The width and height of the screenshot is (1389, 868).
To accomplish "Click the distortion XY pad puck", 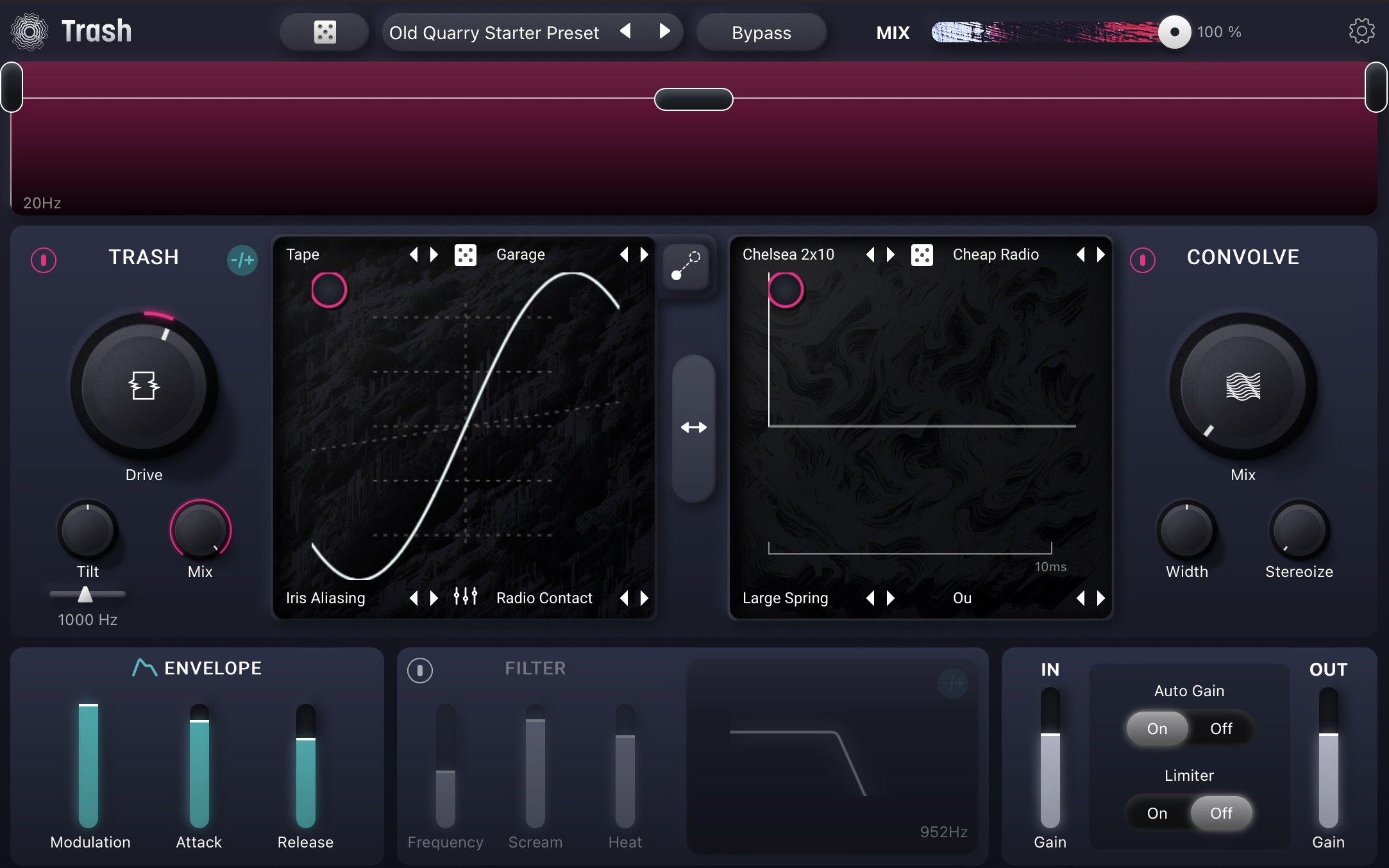I will point(329,290).
